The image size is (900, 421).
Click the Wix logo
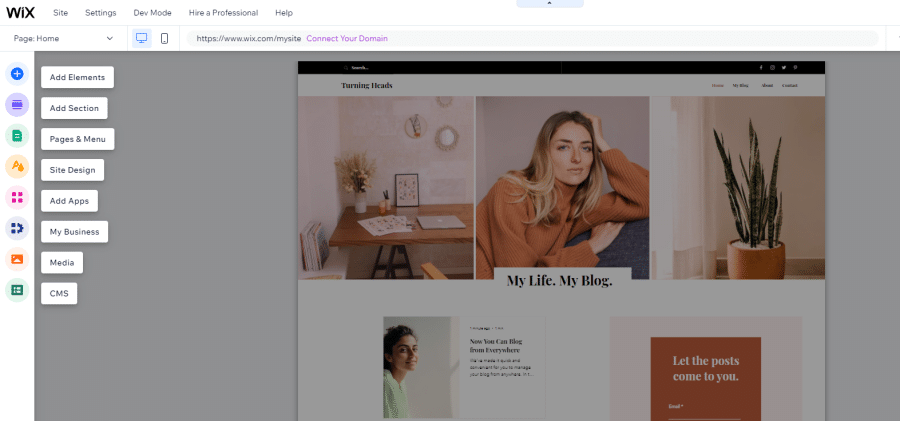(x=21, y=12)
